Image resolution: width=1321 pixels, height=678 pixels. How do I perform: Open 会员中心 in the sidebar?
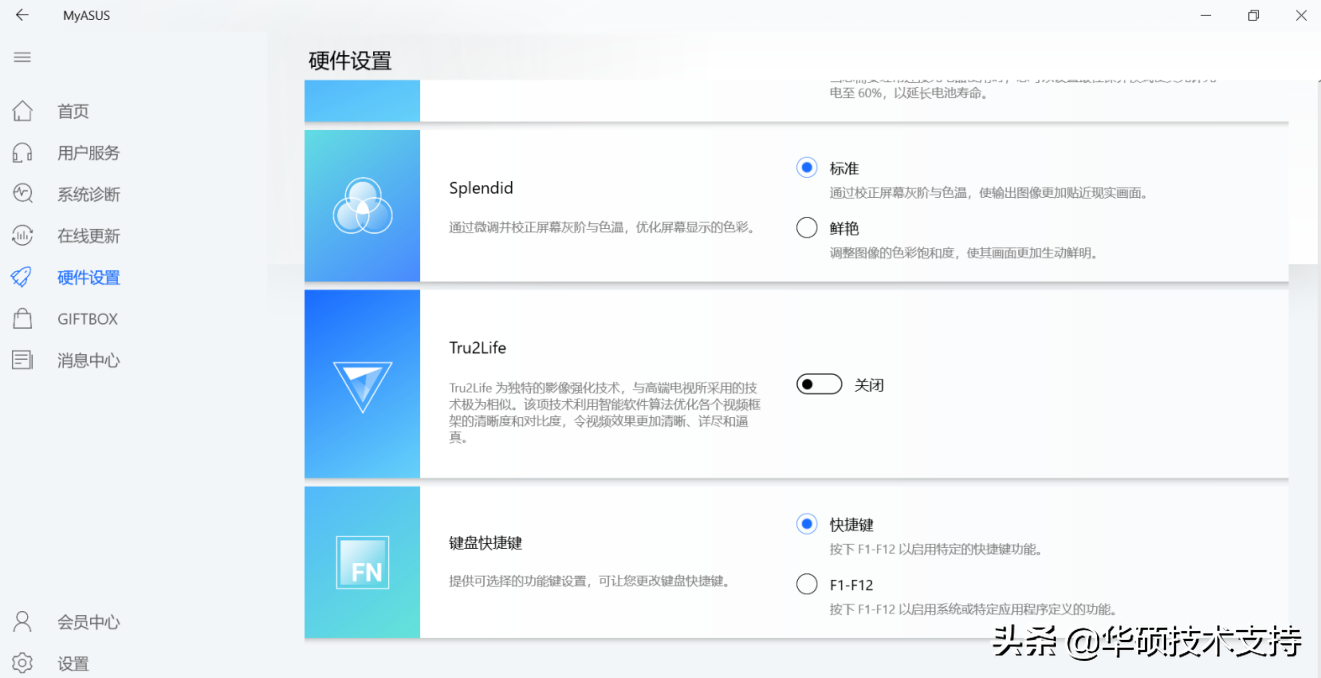tap(89, 622)
